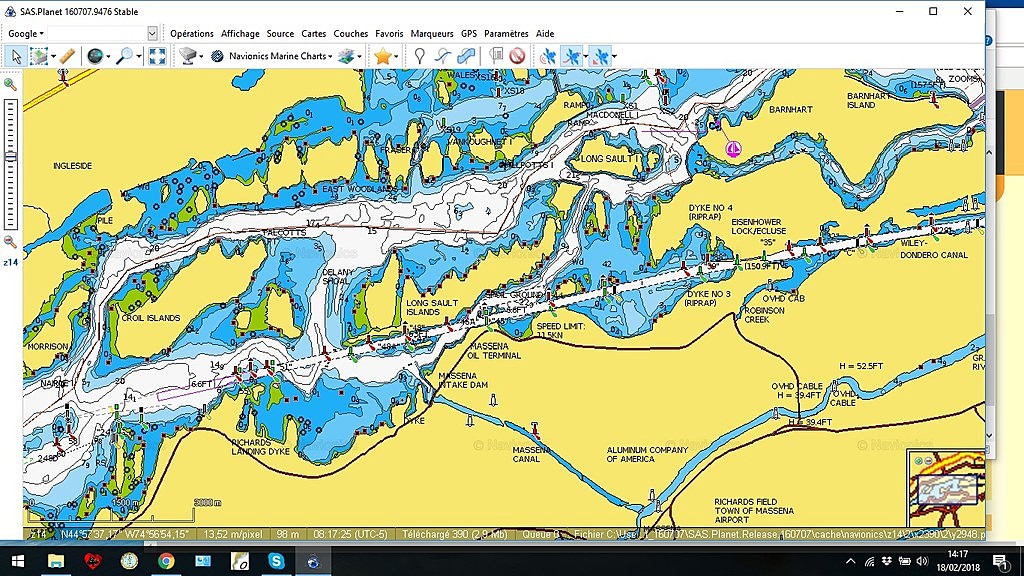Screen dimensions: 1024x576
Task: Expand the zoom magnifier dropdown arrow
Action: 138,57
